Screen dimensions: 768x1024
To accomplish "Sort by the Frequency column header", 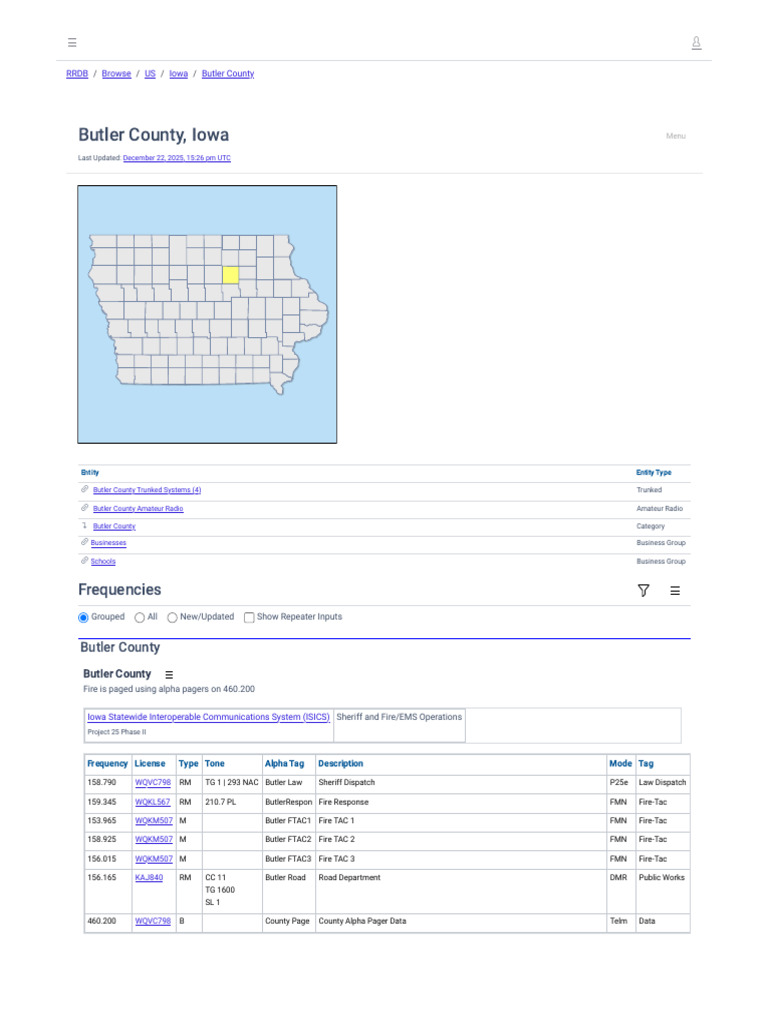I will coord(108,763).
